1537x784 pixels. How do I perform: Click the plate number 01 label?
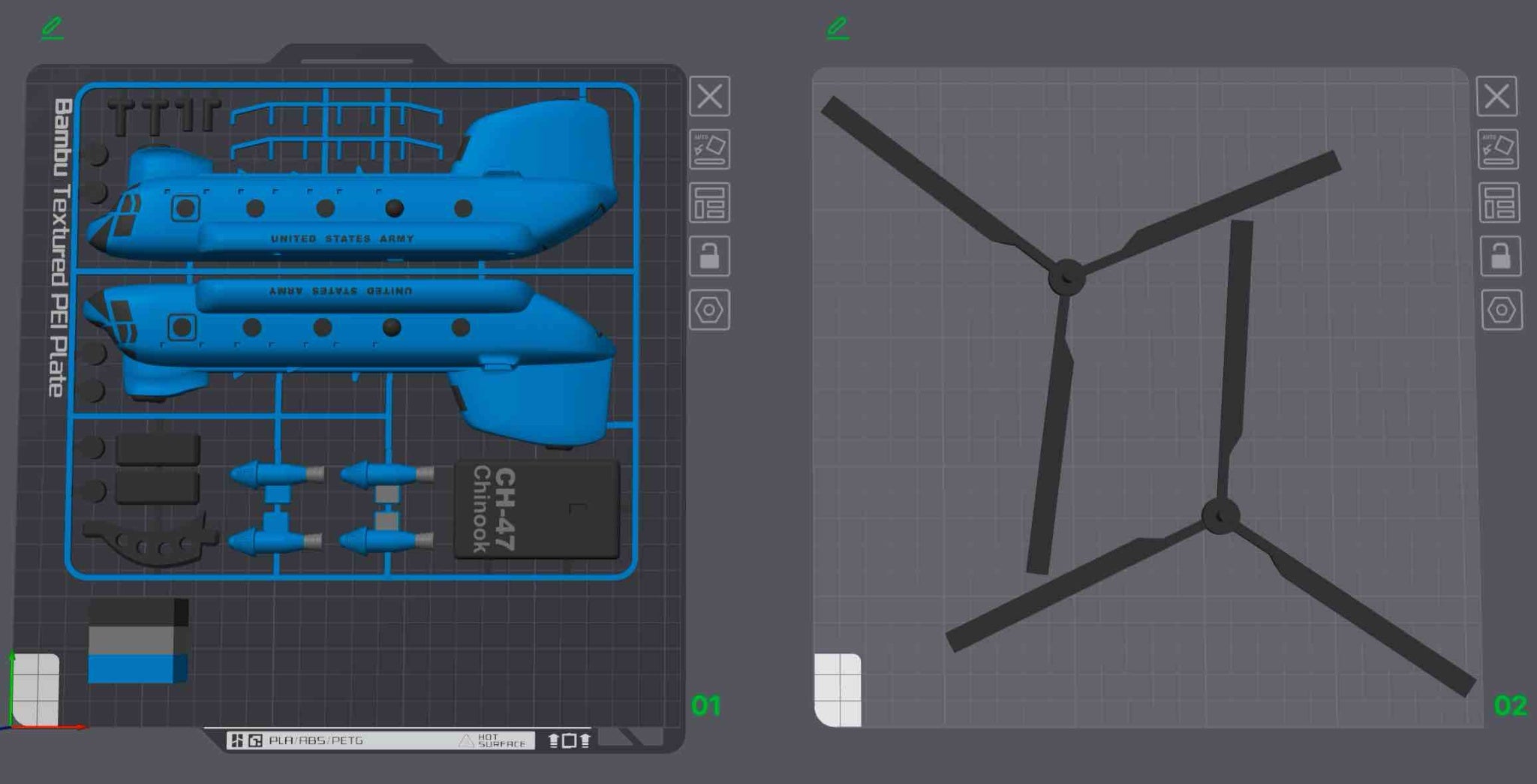(x=705, y=705)
